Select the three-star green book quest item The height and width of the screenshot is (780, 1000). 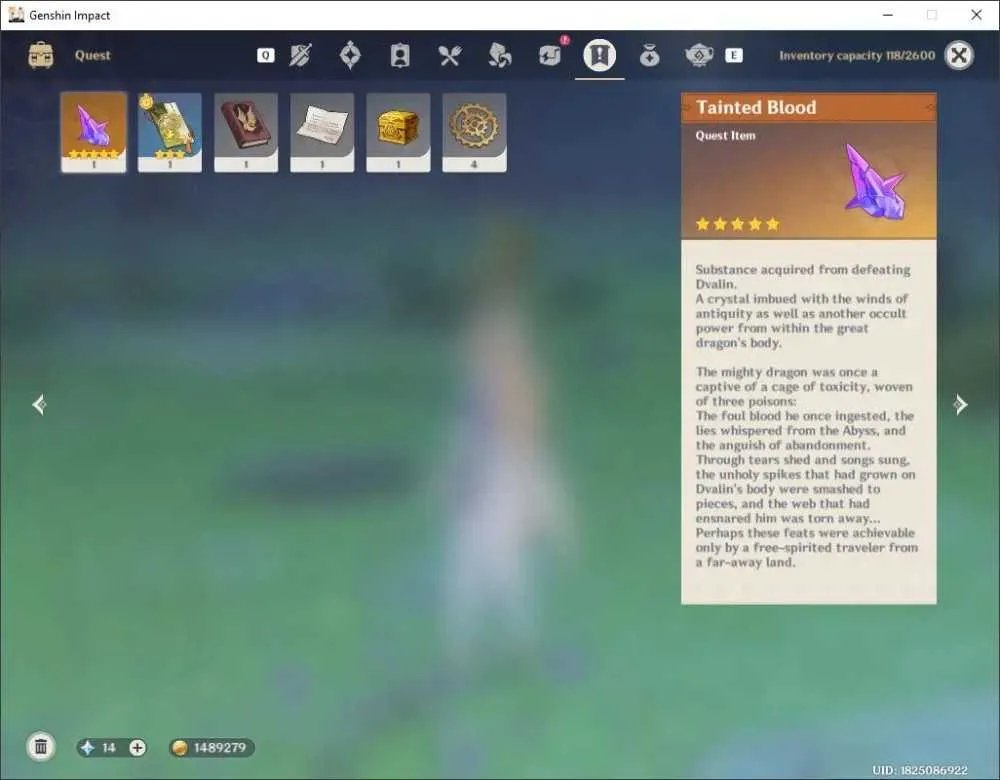click(x=170, y=133)
